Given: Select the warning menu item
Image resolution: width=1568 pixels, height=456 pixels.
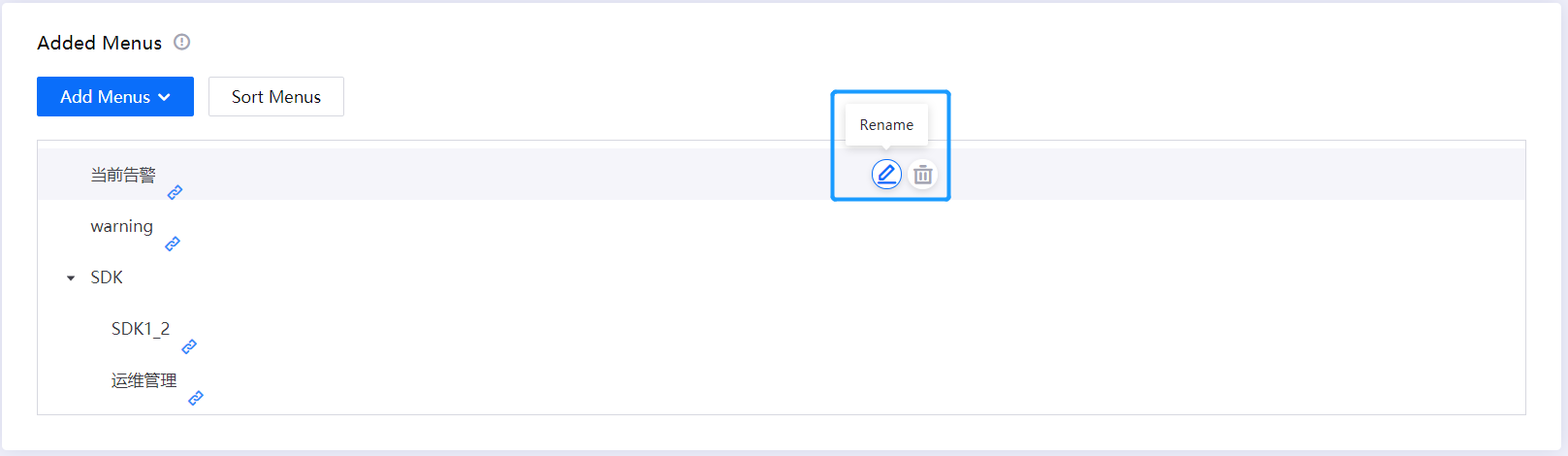Looking at the screenshot, I should tap(121, 226).
